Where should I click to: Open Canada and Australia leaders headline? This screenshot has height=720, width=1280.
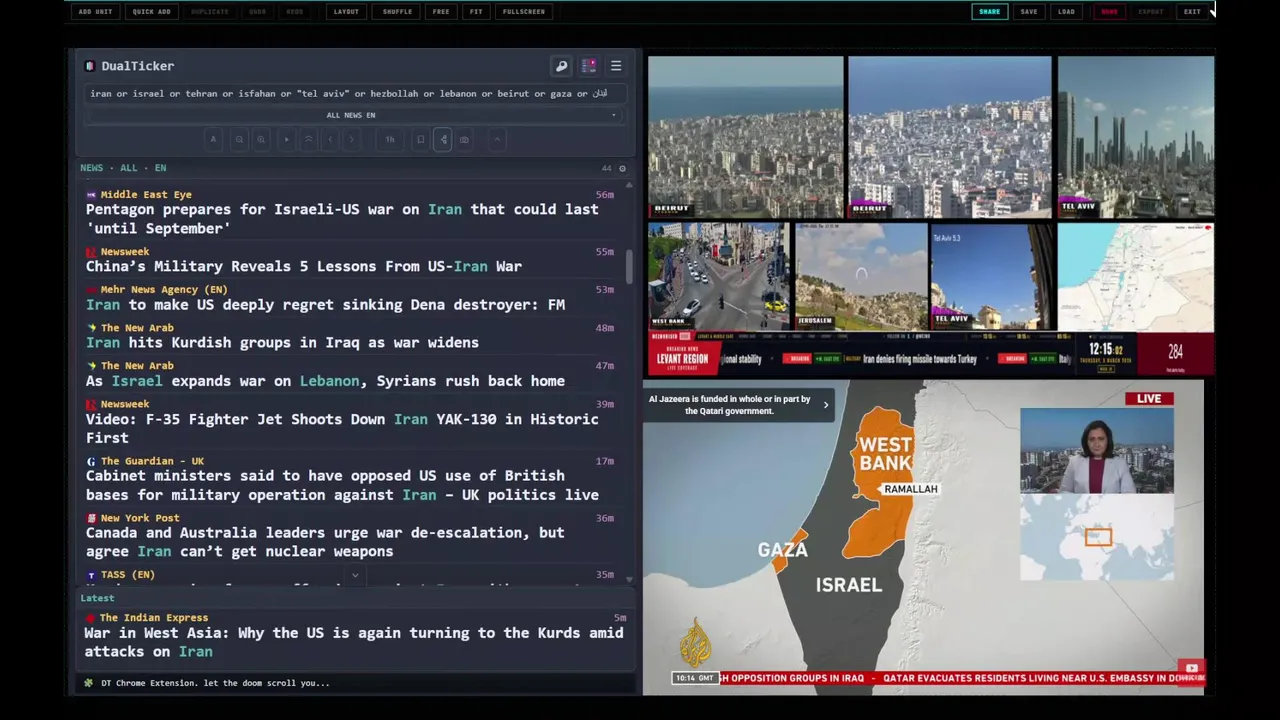coord(325,542)
